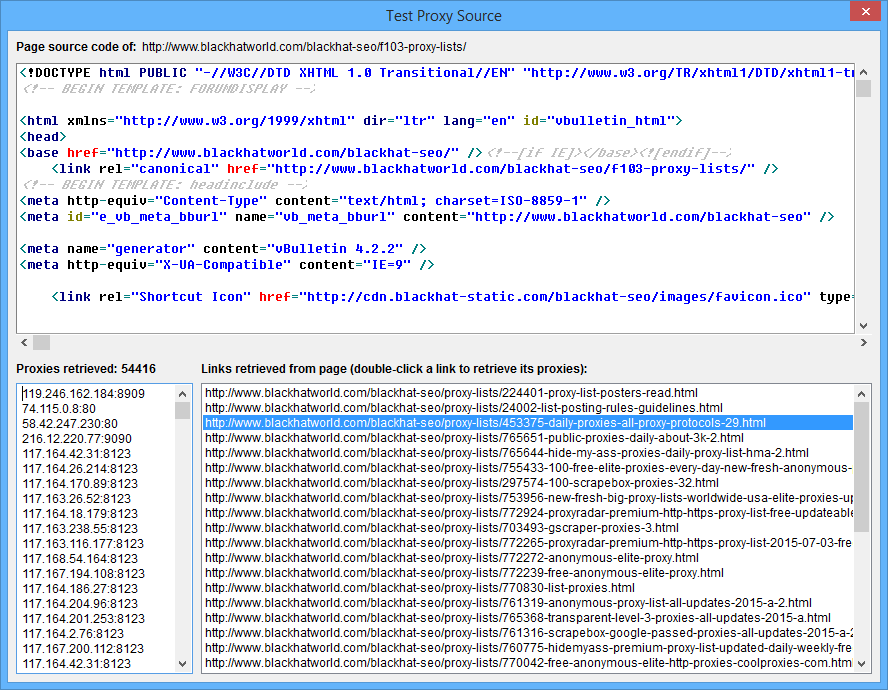
Task: Select proxy 117.164.186.27:8123
Action: tap(80, 589)
